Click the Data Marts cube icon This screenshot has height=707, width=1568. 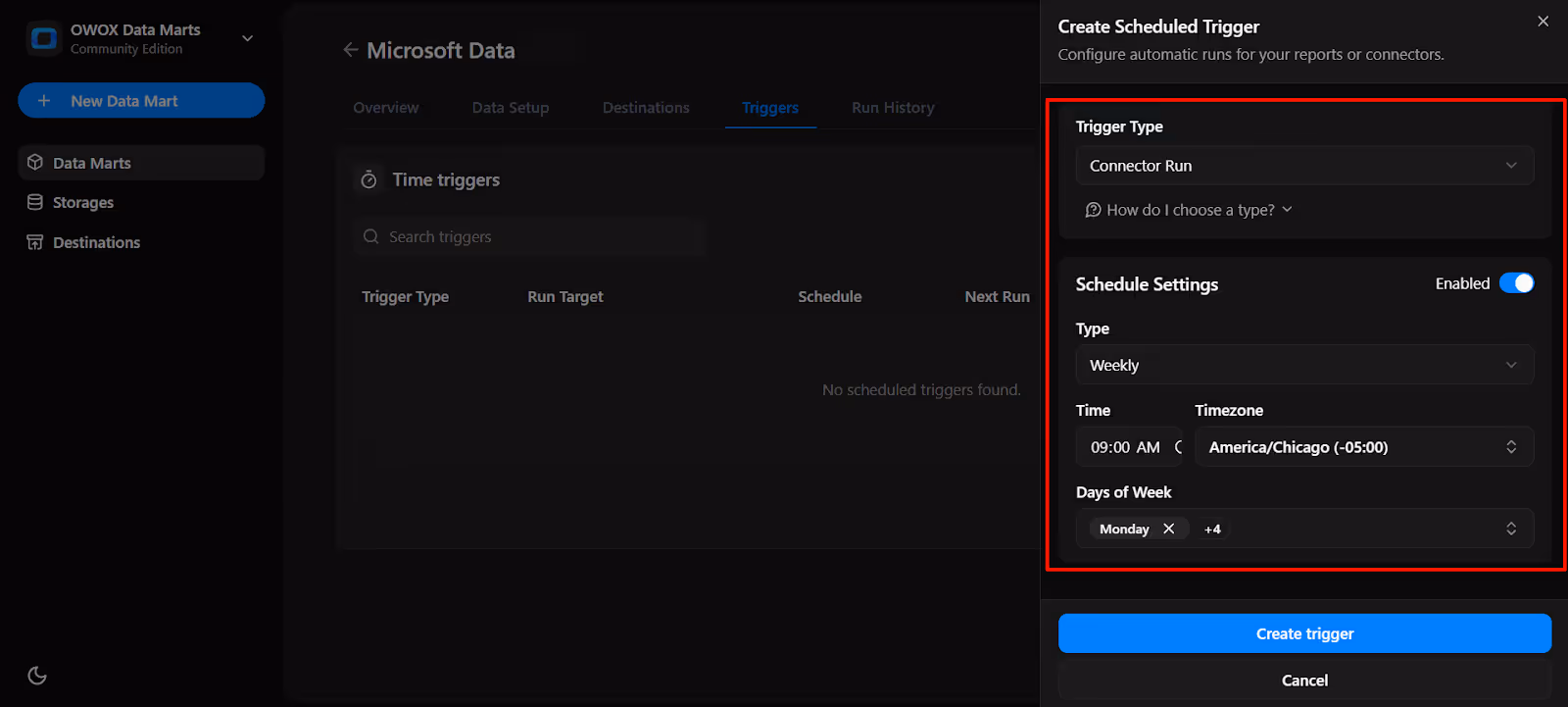tap(35, 163)
